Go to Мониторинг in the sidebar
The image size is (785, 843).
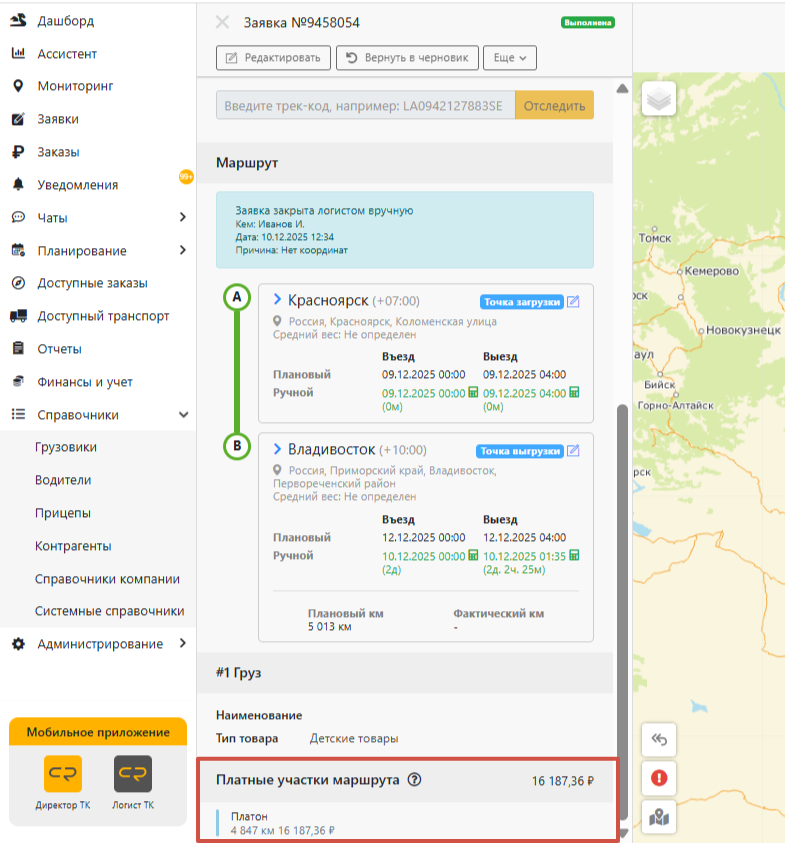pos(75,86)
